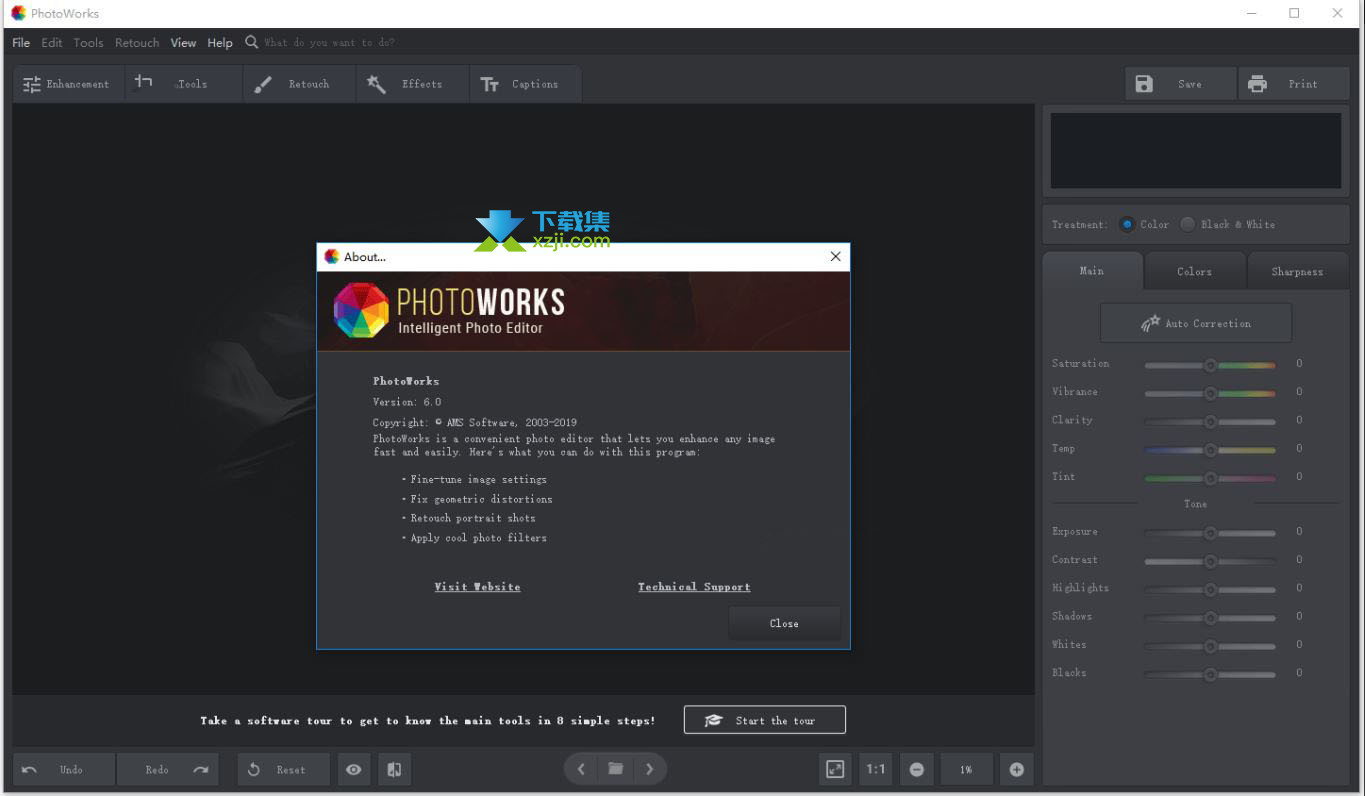
Task: Open the Tools menu in menu bar
Action: [88, 43]
